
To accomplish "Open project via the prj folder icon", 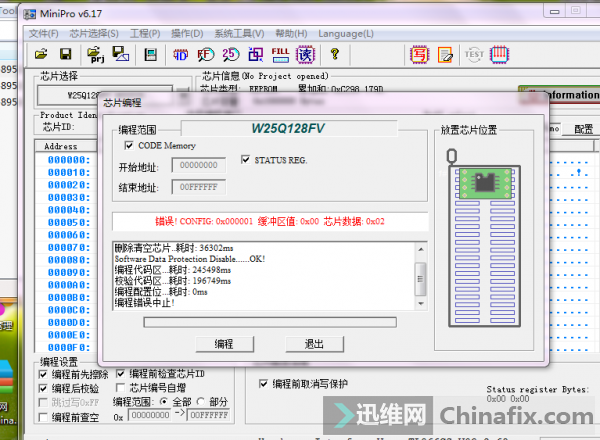I will point(96,54).
